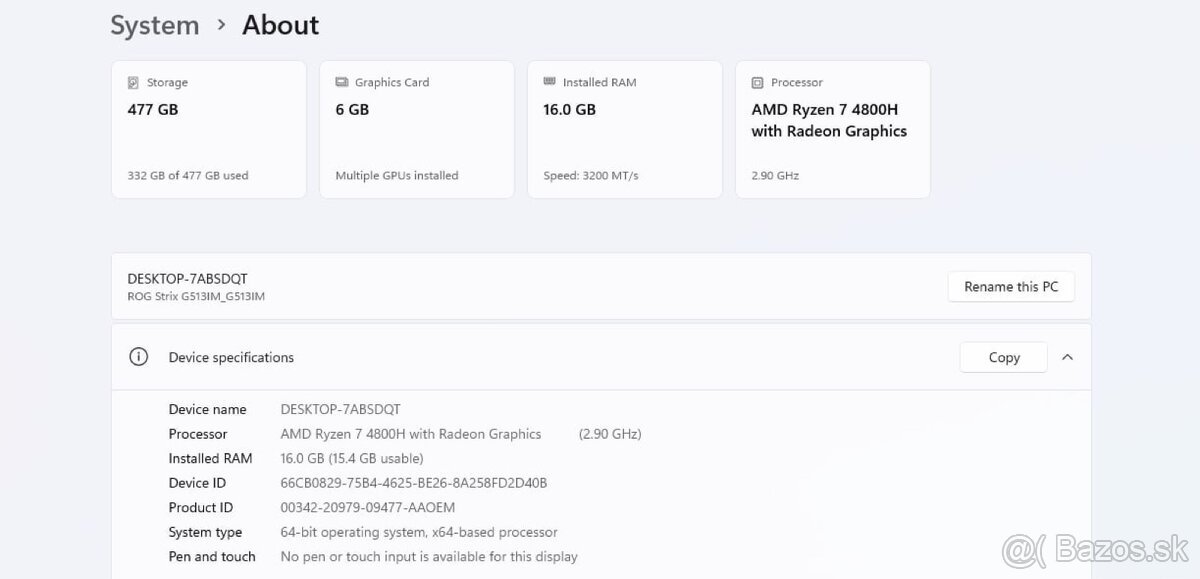Open the 16.0 GB Installed RAM card
The width and height of the screenshot is (1200, 579).
point(624,129)
